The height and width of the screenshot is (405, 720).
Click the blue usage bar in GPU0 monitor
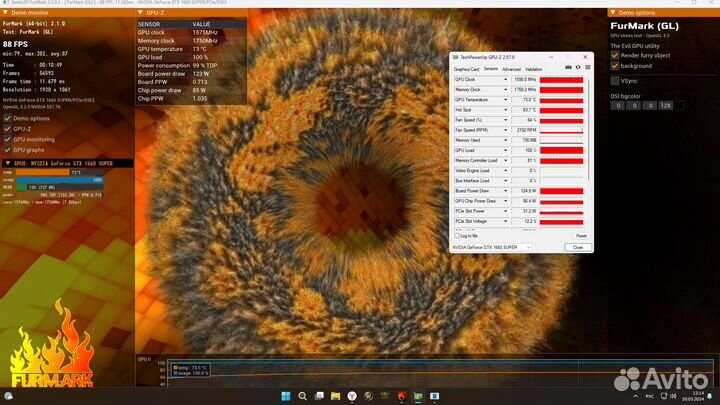coord(60,180)
